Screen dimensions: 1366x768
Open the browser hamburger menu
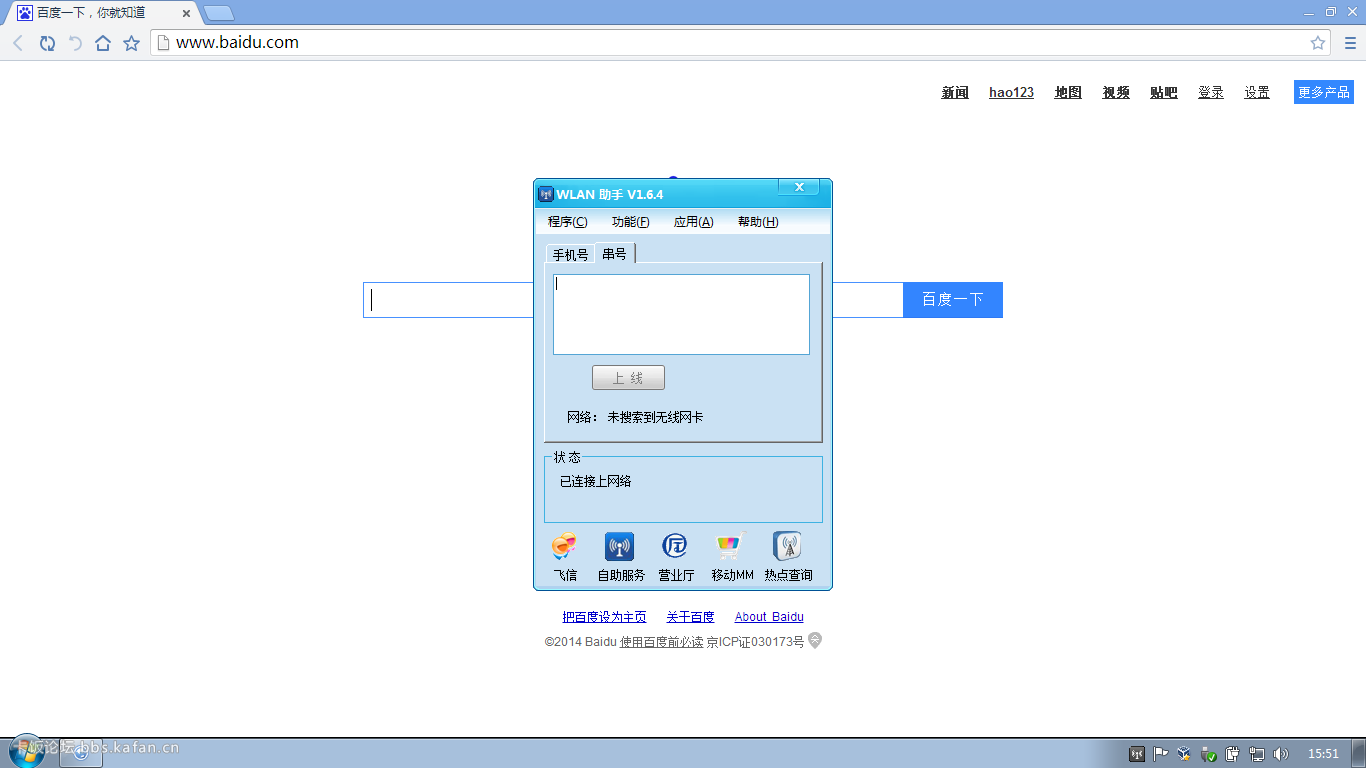tap(1350, 43)
